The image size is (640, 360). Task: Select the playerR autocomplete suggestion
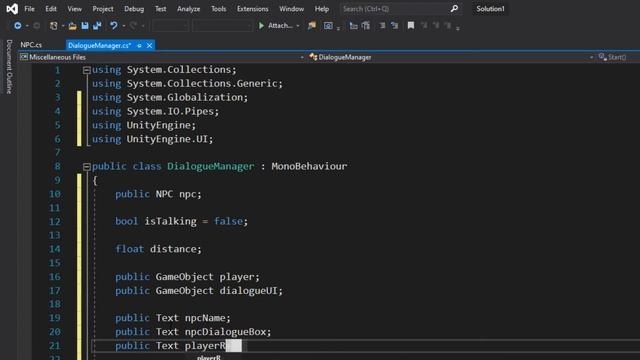pyautogui.click(x=209, y=357)
